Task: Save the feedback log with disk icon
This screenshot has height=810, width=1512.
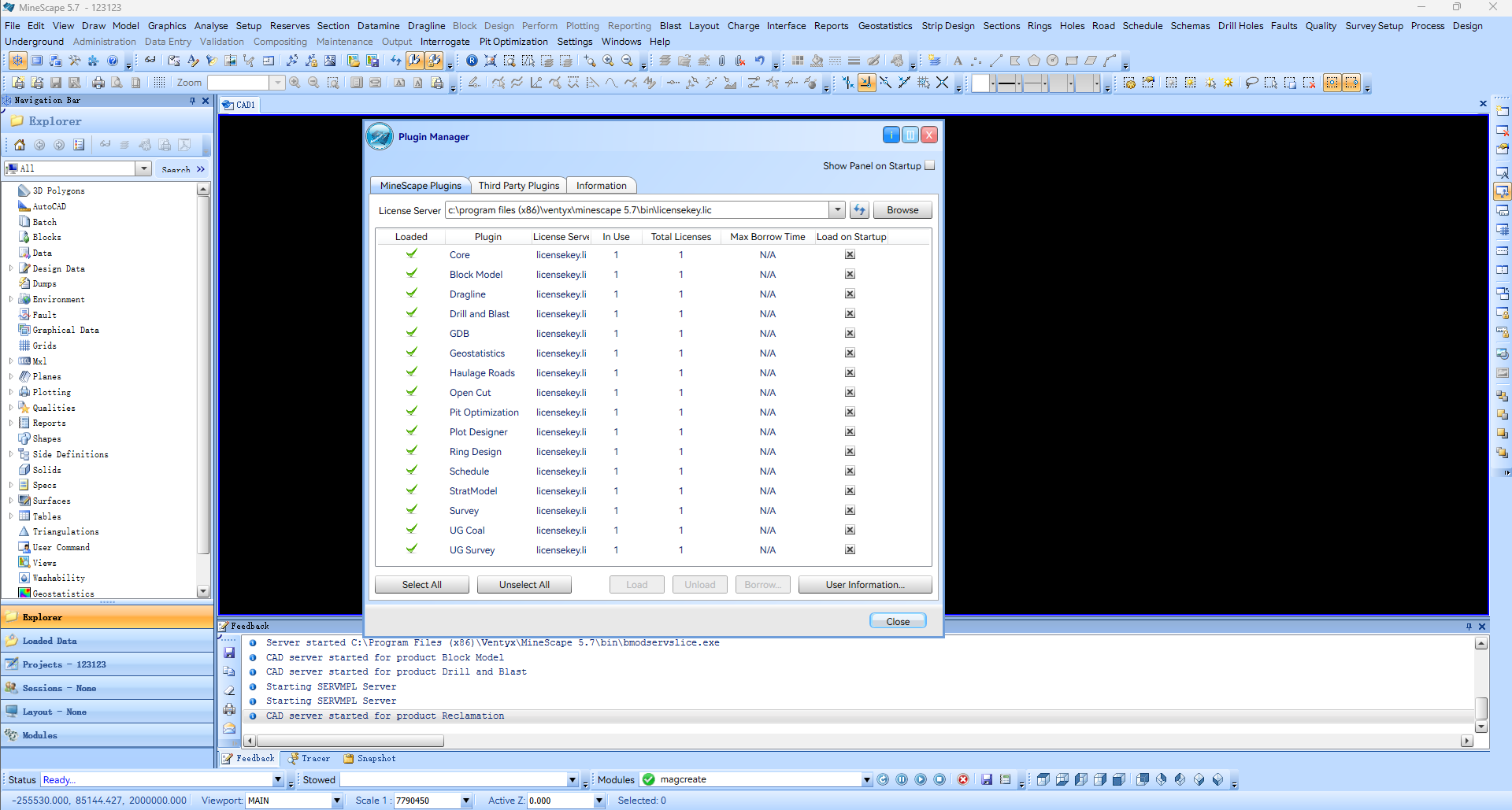Action: [229, 653]
